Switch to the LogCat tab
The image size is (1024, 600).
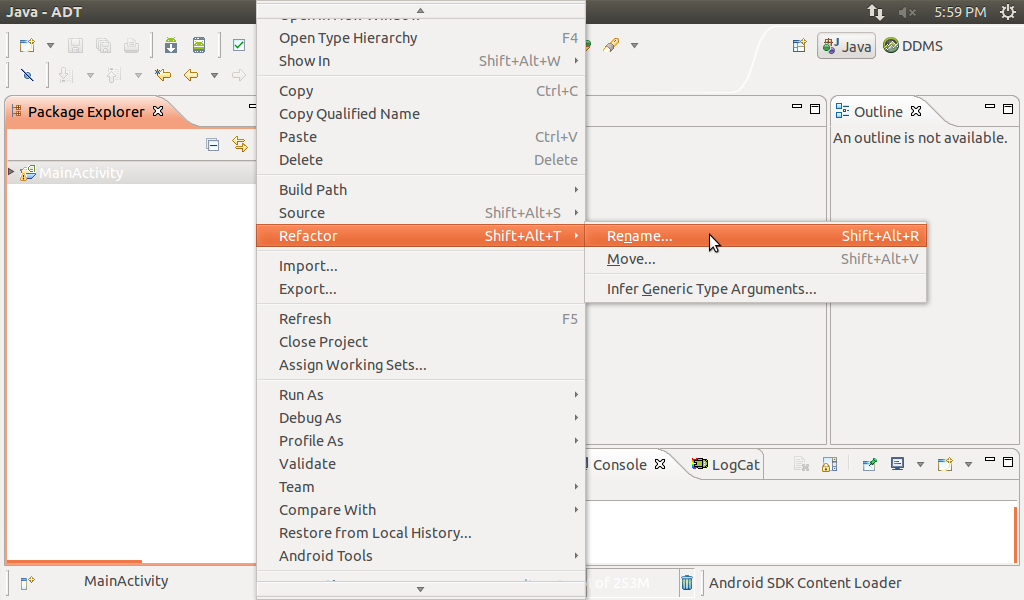tap(726, 464)
